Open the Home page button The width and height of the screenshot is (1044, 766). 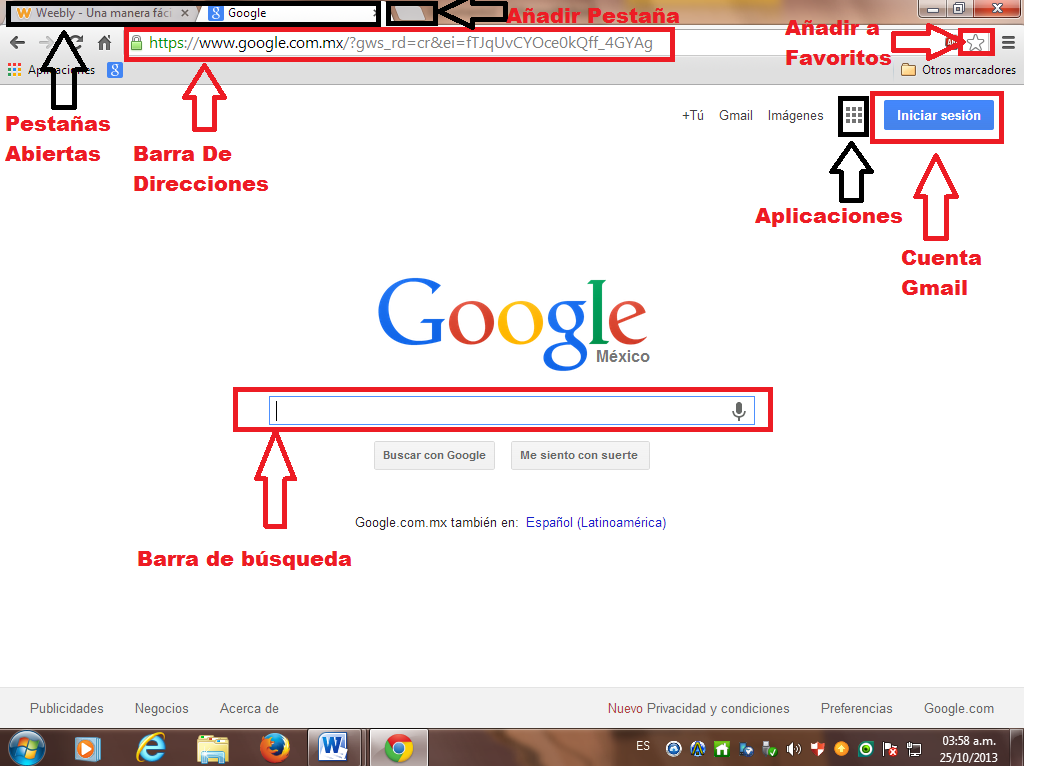click(105, 43)
